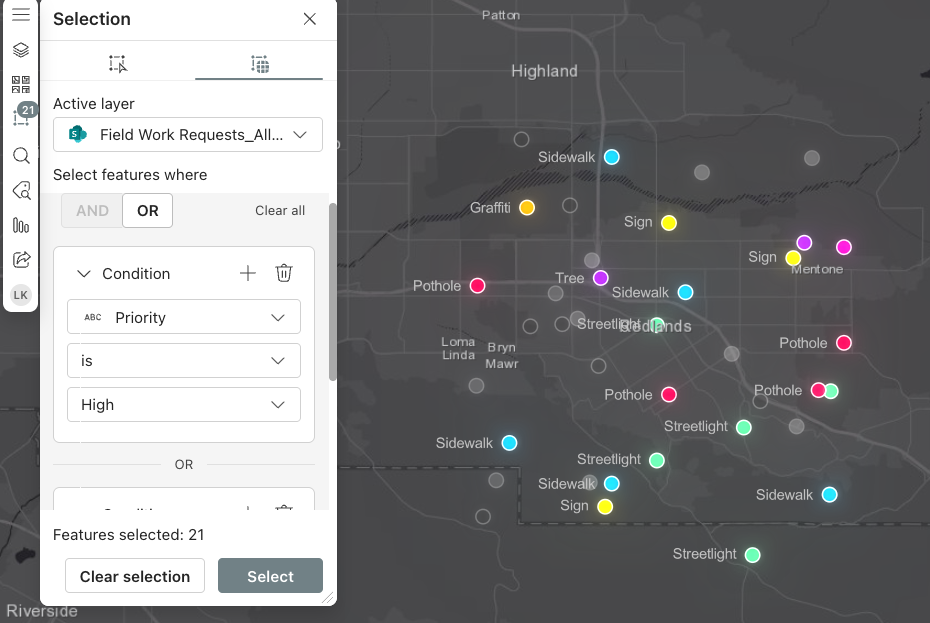Click the Highland city label
This screenshot has width=930, height=623.
point(544,71)
